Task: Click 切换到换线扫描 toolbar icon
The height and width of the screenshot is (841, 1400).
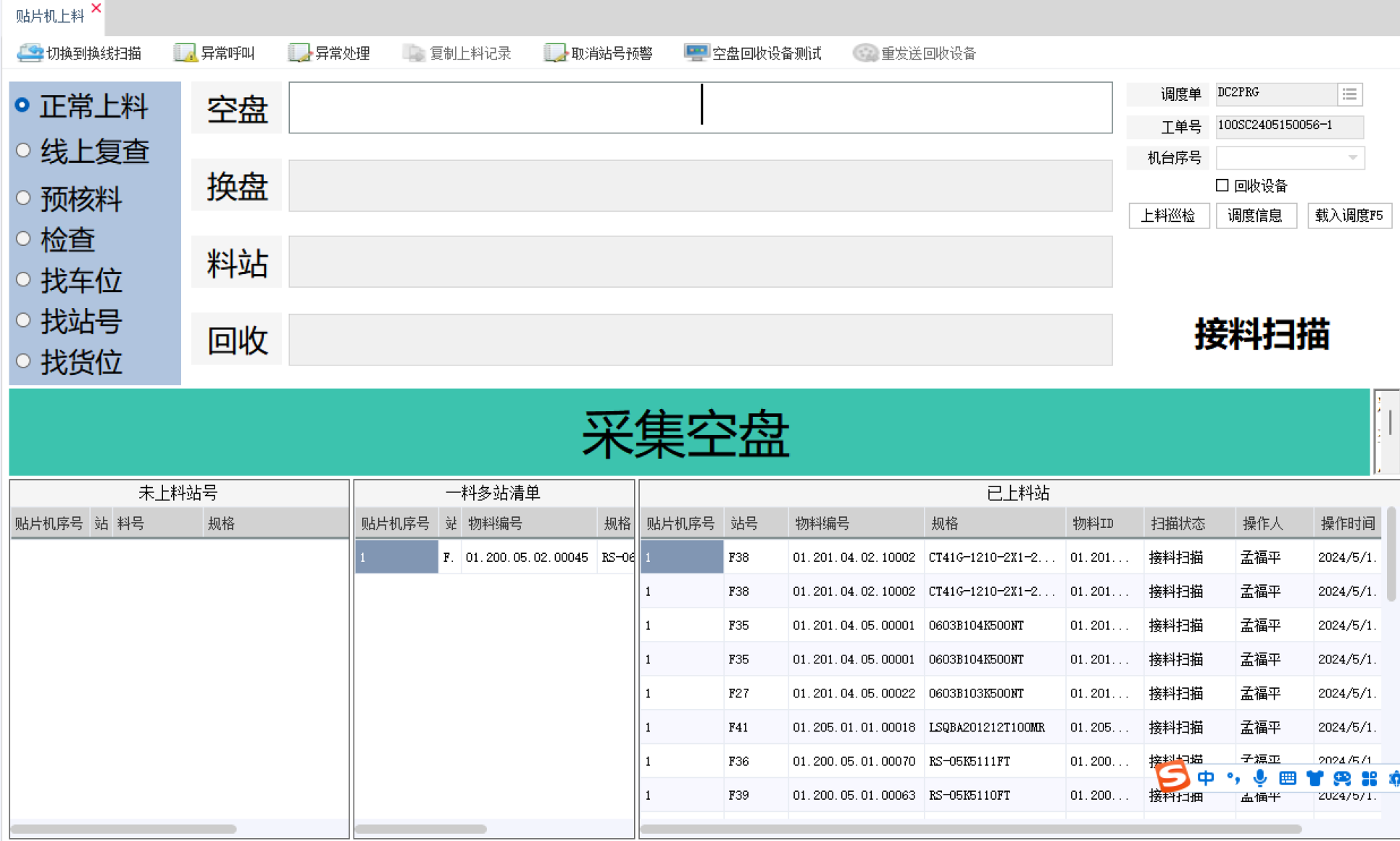Action: click(30, 53)
